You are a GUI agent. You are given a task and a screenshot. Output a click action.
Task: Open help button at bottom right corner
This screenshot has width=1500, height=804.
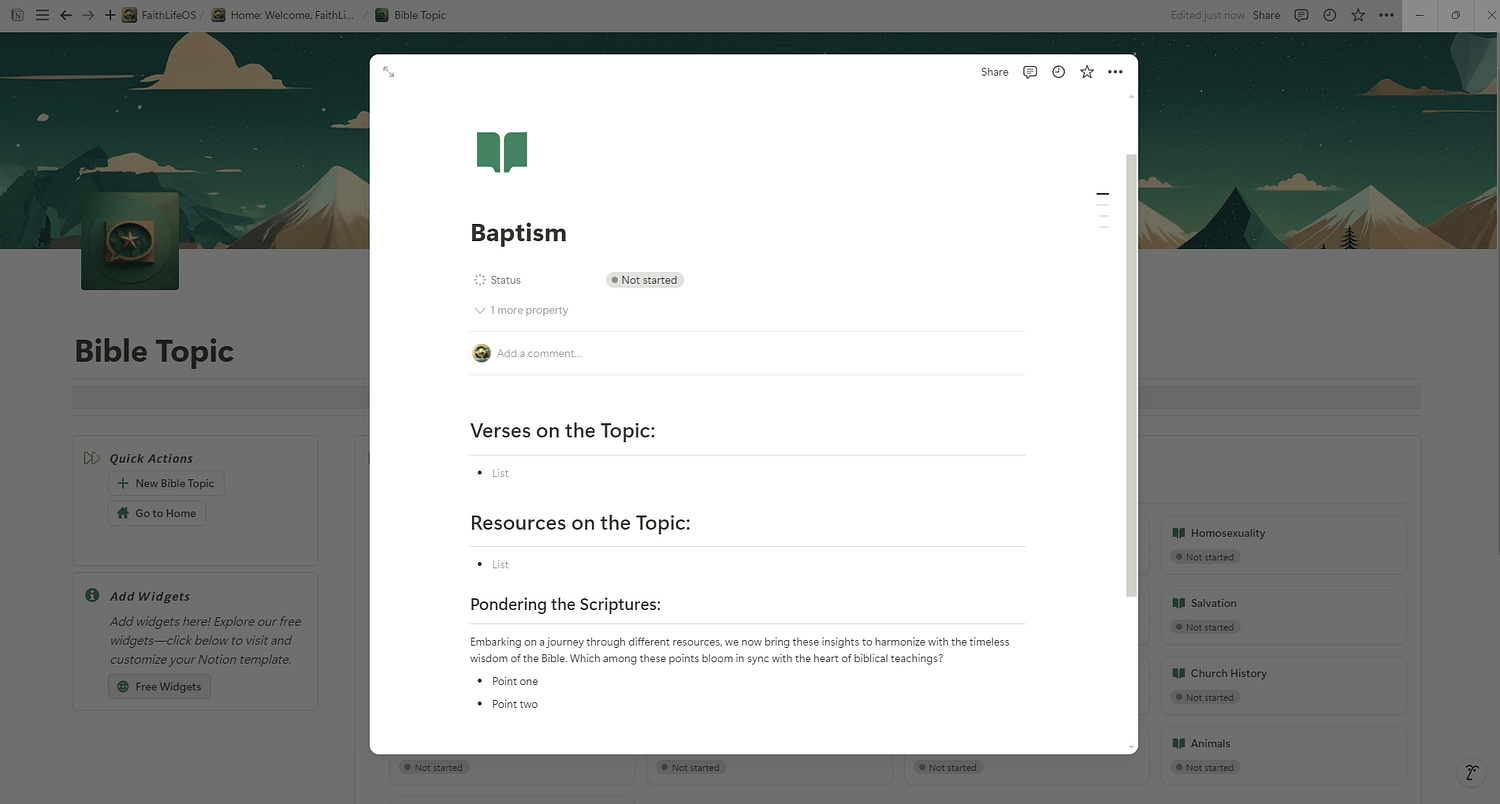pos(1471,772)
